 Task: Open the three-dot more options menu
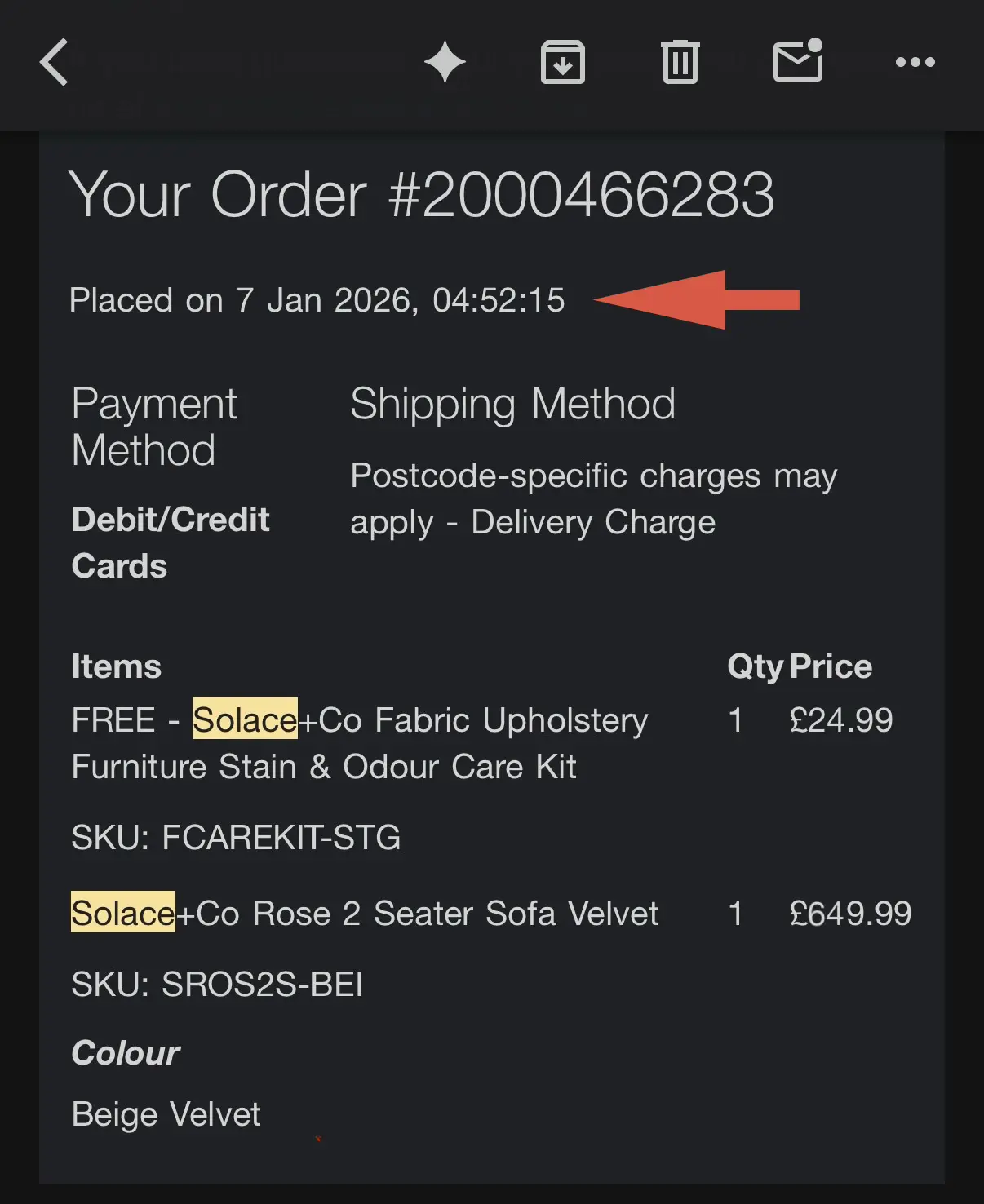point(915,62)
